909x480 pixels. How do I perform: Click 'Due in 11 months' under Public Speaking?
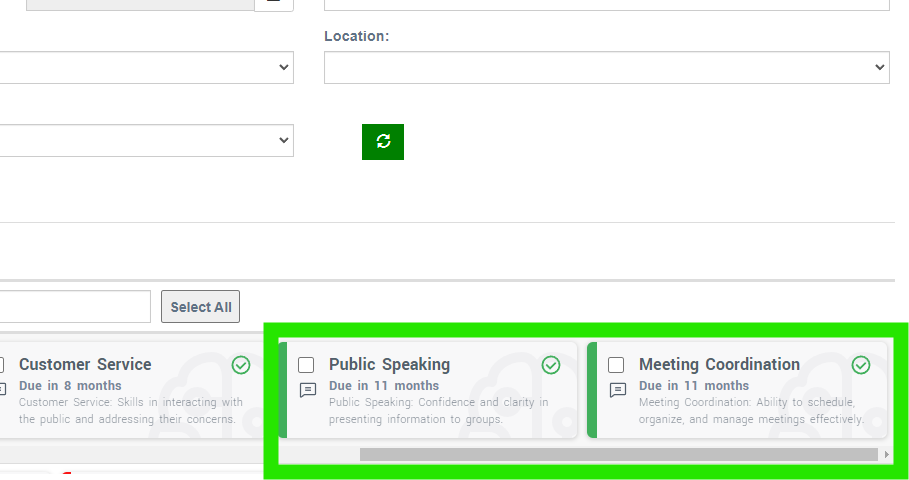point(384,386)
